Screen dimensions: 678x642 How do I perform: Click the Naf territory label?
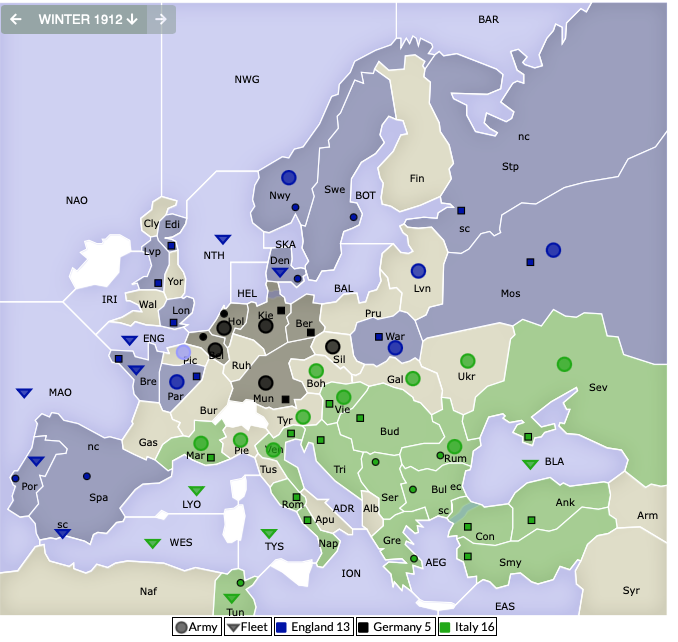(x=148, y=591)
